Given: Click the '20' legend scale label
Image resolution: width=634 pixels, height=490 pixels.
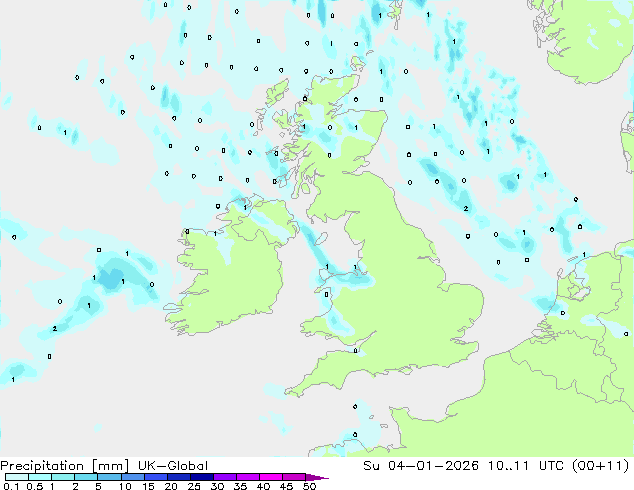Looking at the screenshot, I should (171, 486).
